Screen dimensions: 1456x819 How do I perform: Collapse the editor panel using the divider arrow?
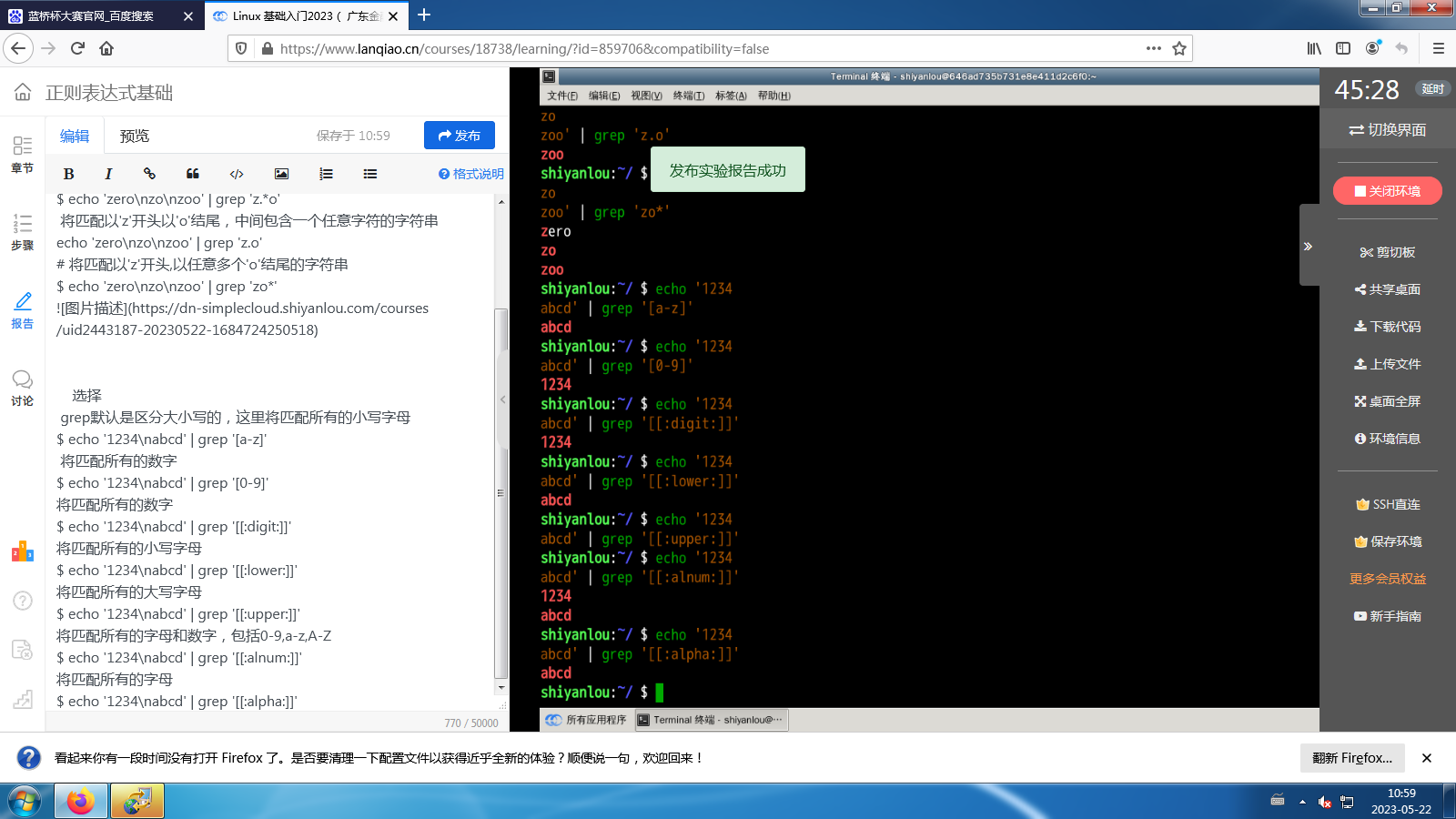(x=502, y=399)
